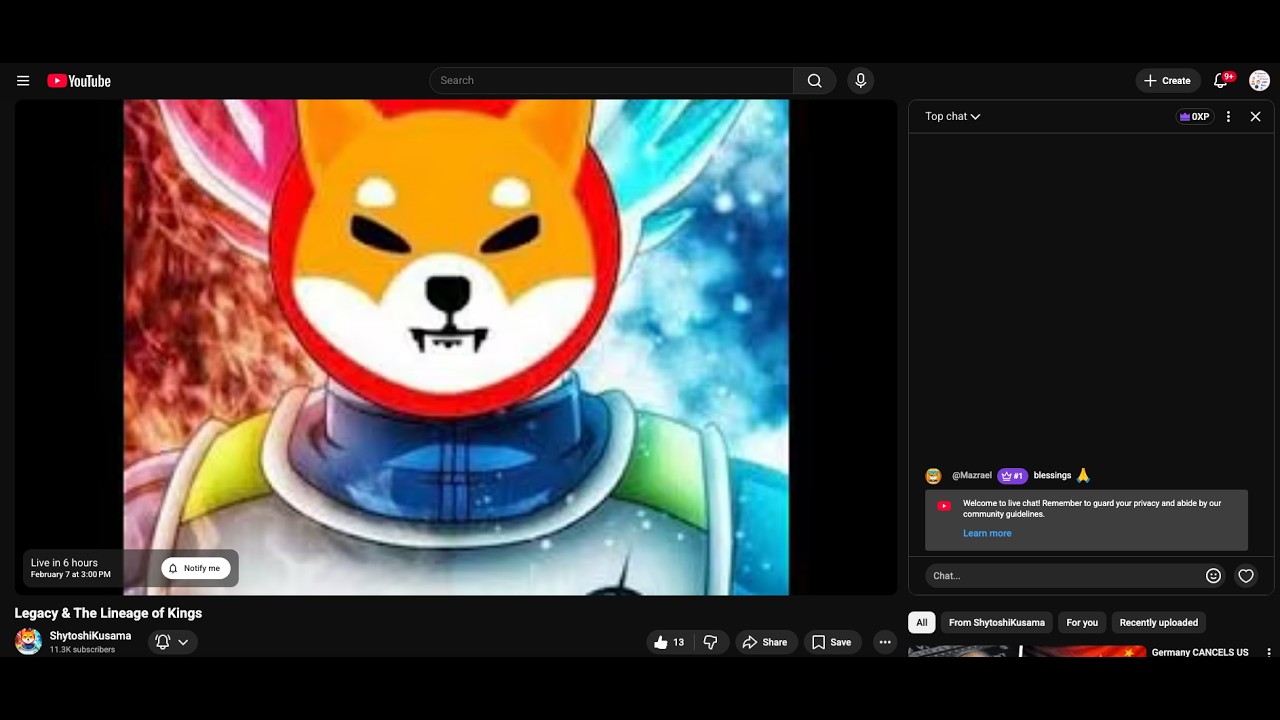The width and height of the screenshot is (1280, 720).
Task: Click the chat welcome message text
Action: (1092, 508)
